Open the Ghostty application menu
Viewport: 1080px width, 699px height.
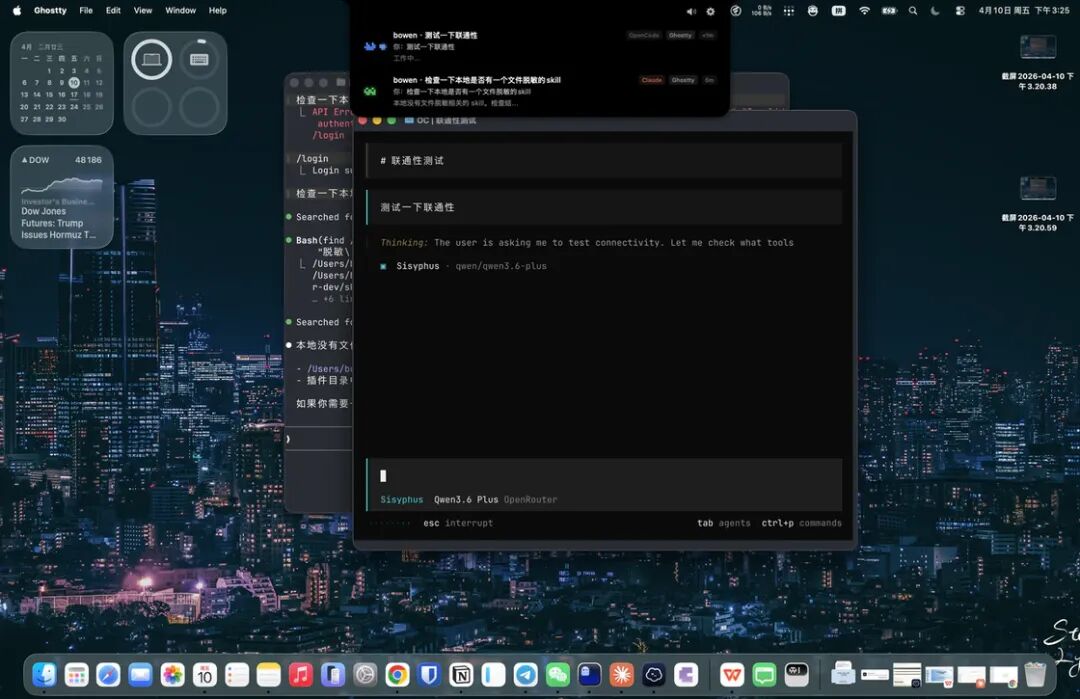coord(50,10)
